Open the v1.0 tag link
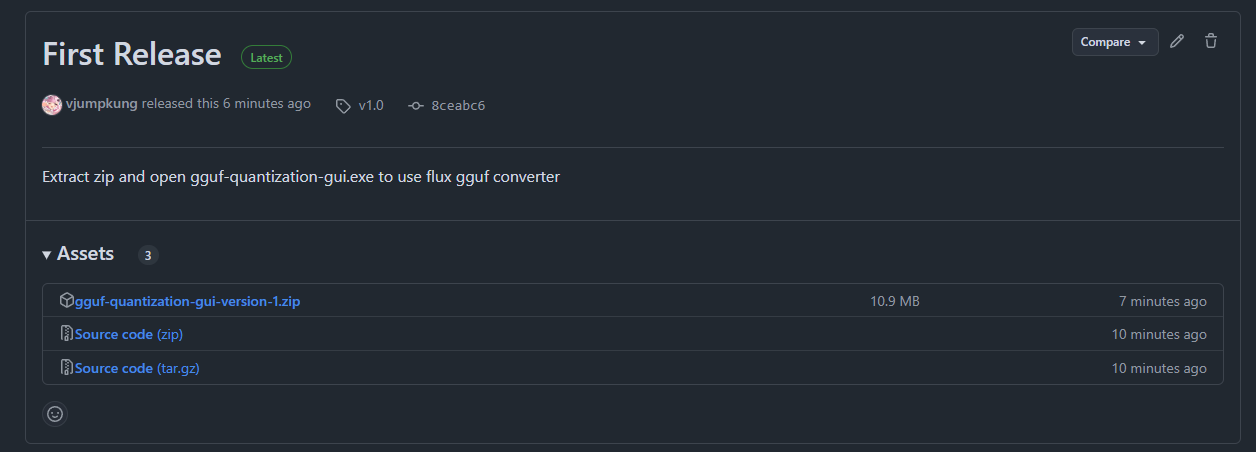This screenshot has width=1256, height=452. tap(371, 105)
